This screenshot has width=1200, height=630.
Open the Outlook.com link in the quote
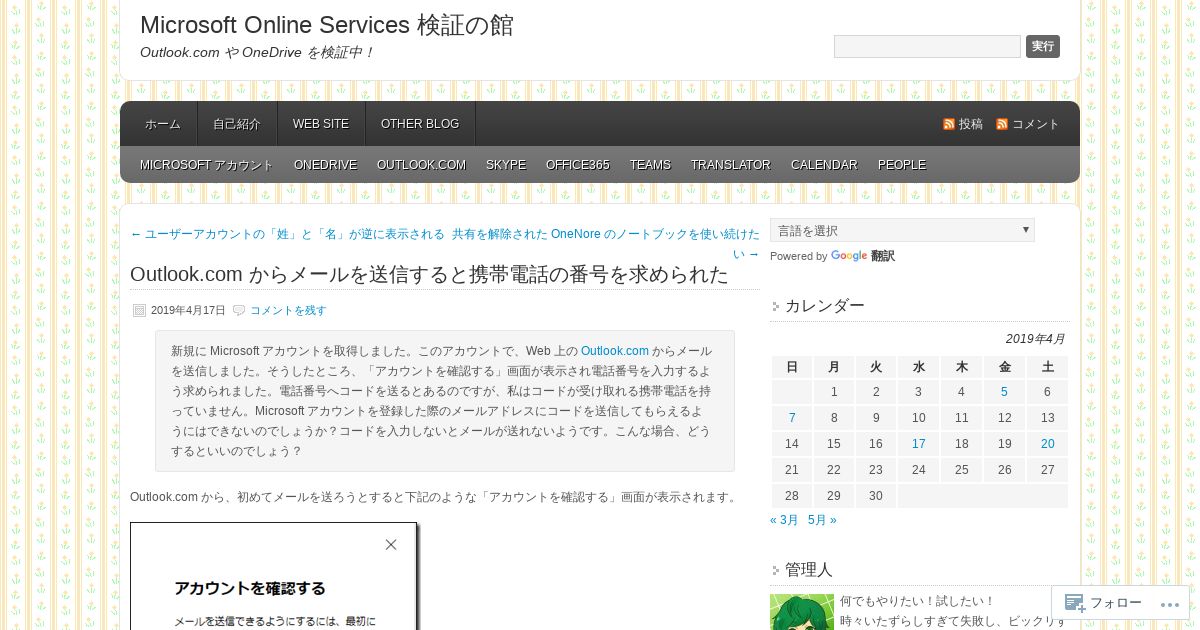pos(615,351)
